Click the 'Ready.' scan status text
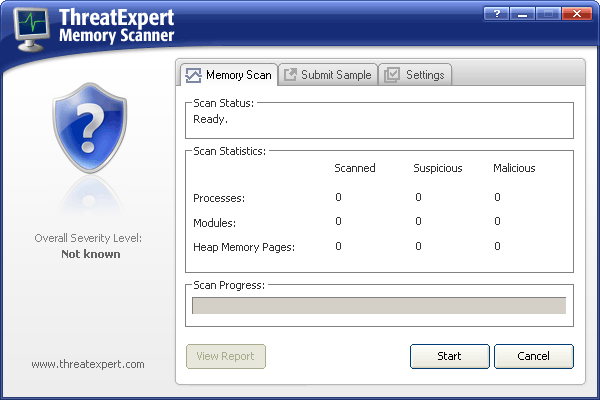Image resolution: width=600 pixels, height=400 pixels. (x=210, y=119)
